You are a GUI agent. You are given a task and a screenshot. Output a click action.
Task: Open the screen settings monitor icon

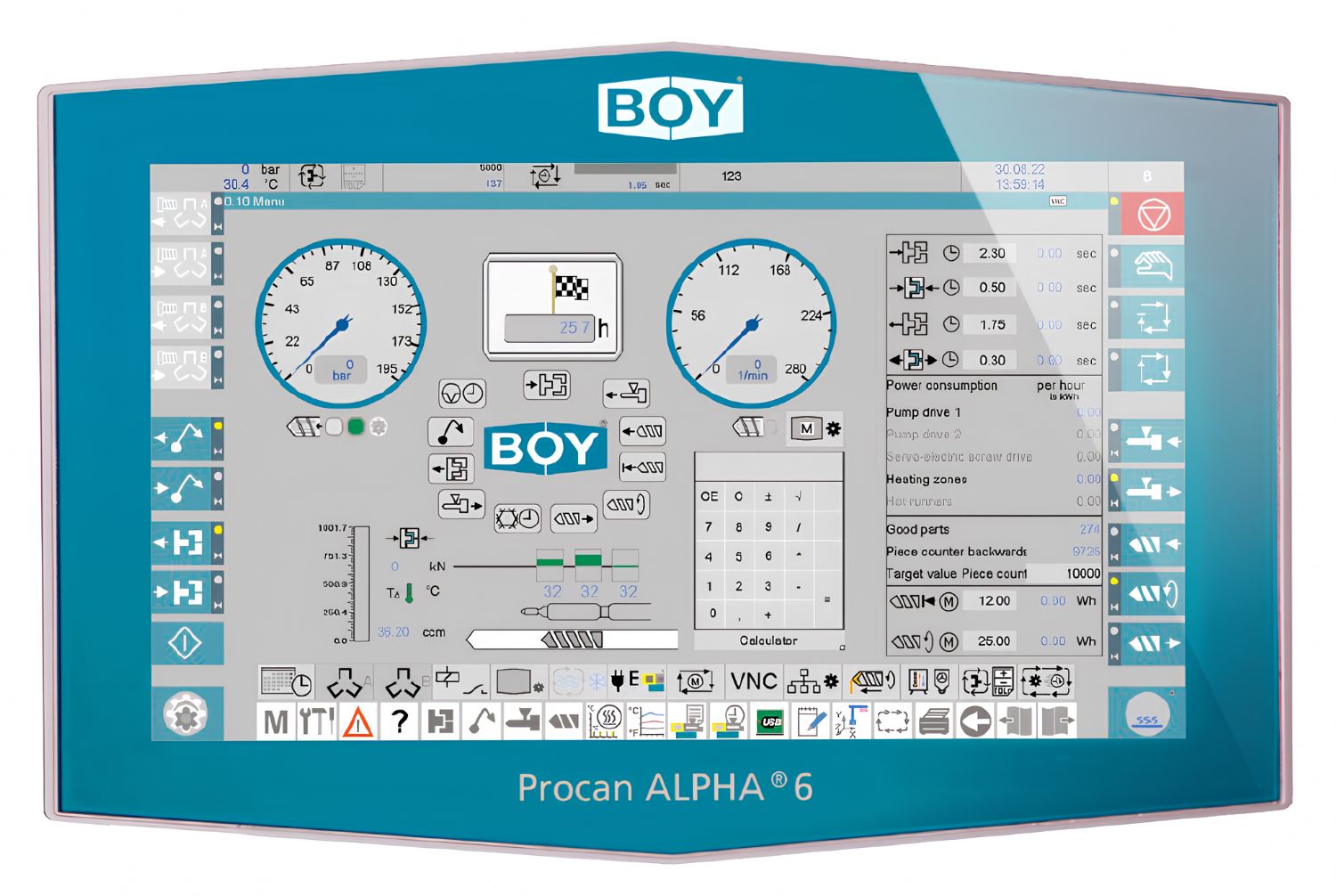pos(520,682)
